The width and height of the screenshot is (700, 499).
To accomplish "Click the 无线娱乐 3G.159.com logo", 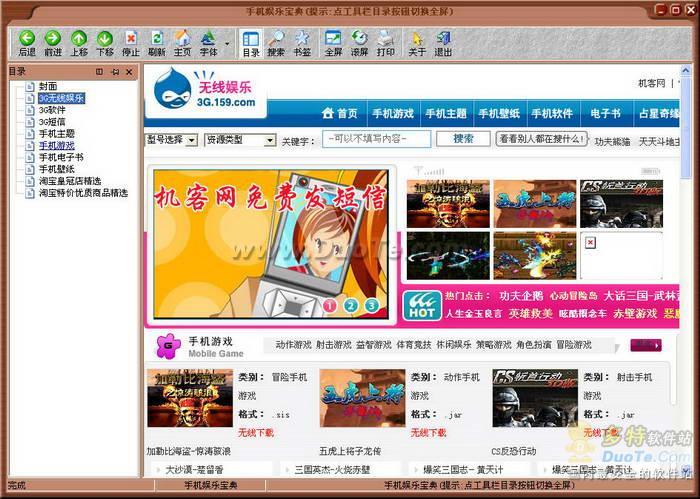I will point(205,90).
